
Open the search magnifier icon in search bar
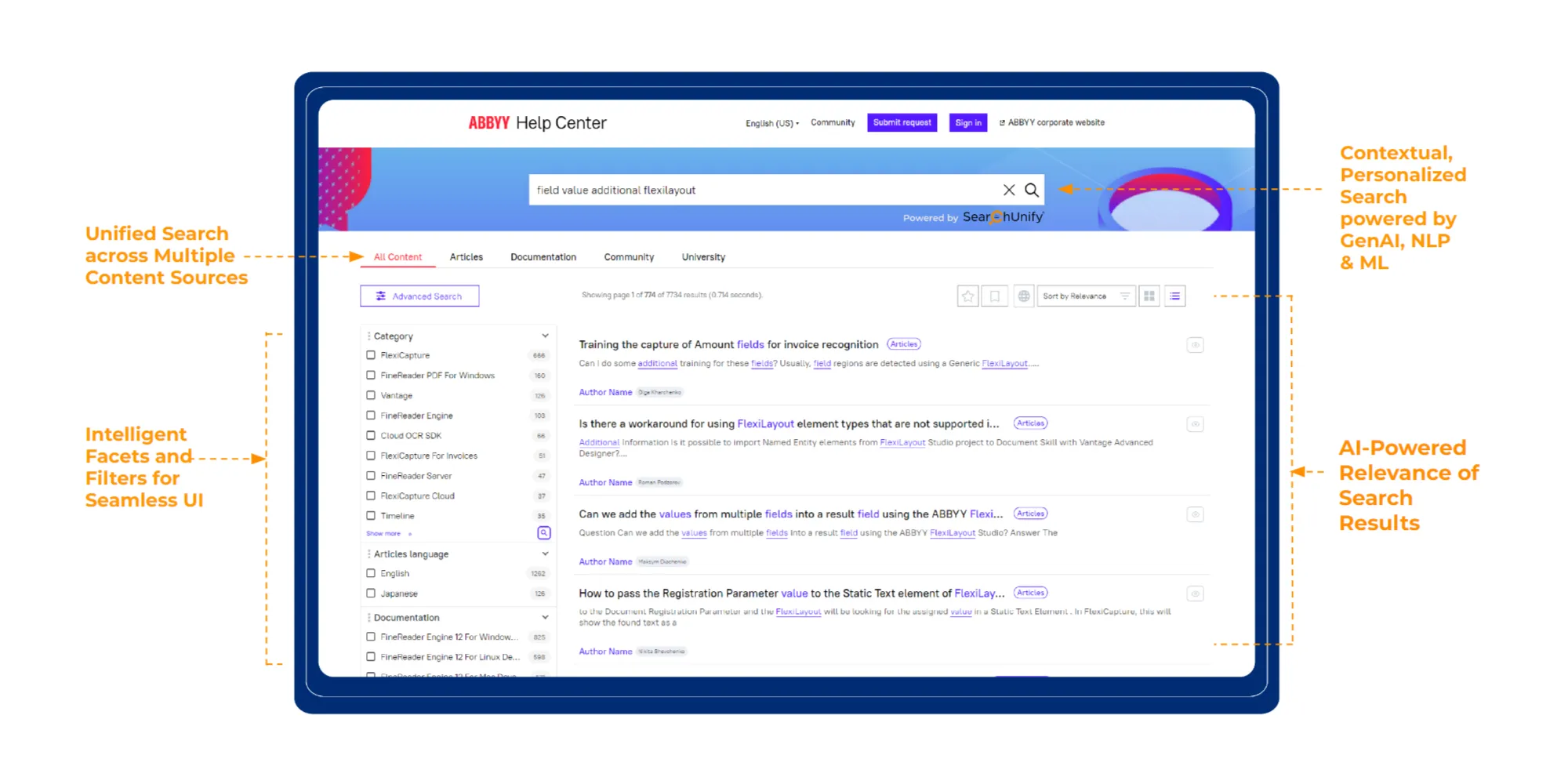[x=1032, y=189]
